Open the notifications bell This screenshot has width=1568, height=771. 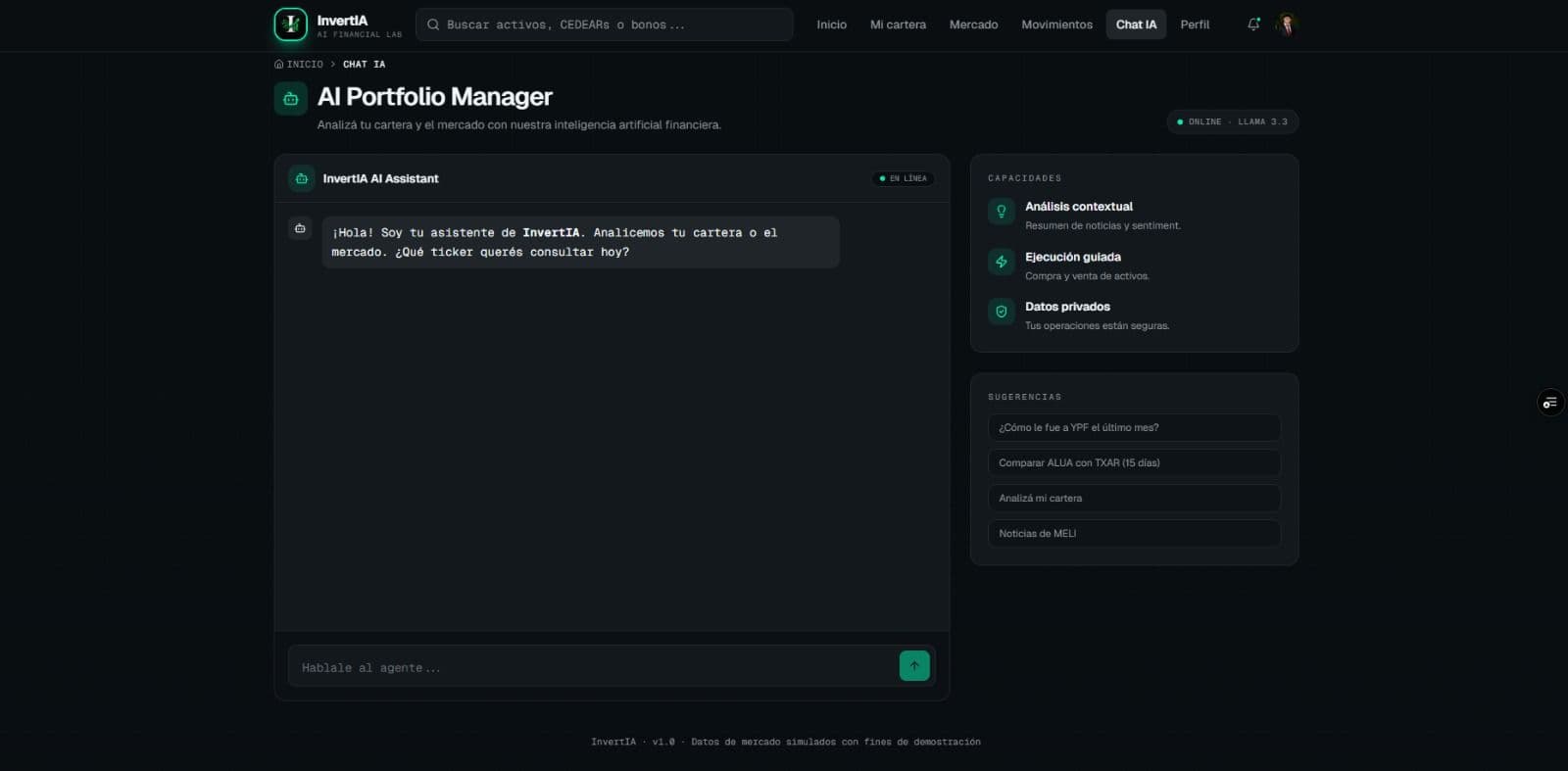(x=1253, y=24)
